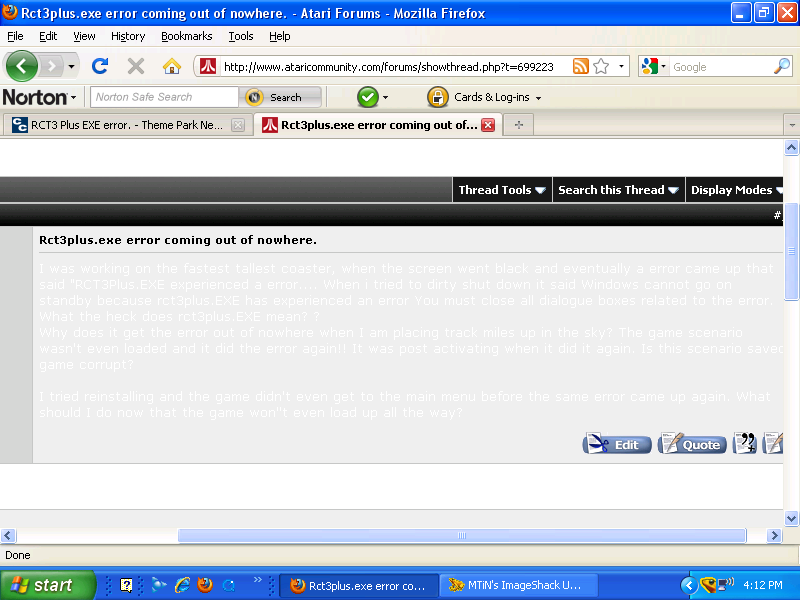Click the Norton Safe Search field
The width and height of the screenshot is (800, 600).
pyautogui.click(x=164, y=97)
